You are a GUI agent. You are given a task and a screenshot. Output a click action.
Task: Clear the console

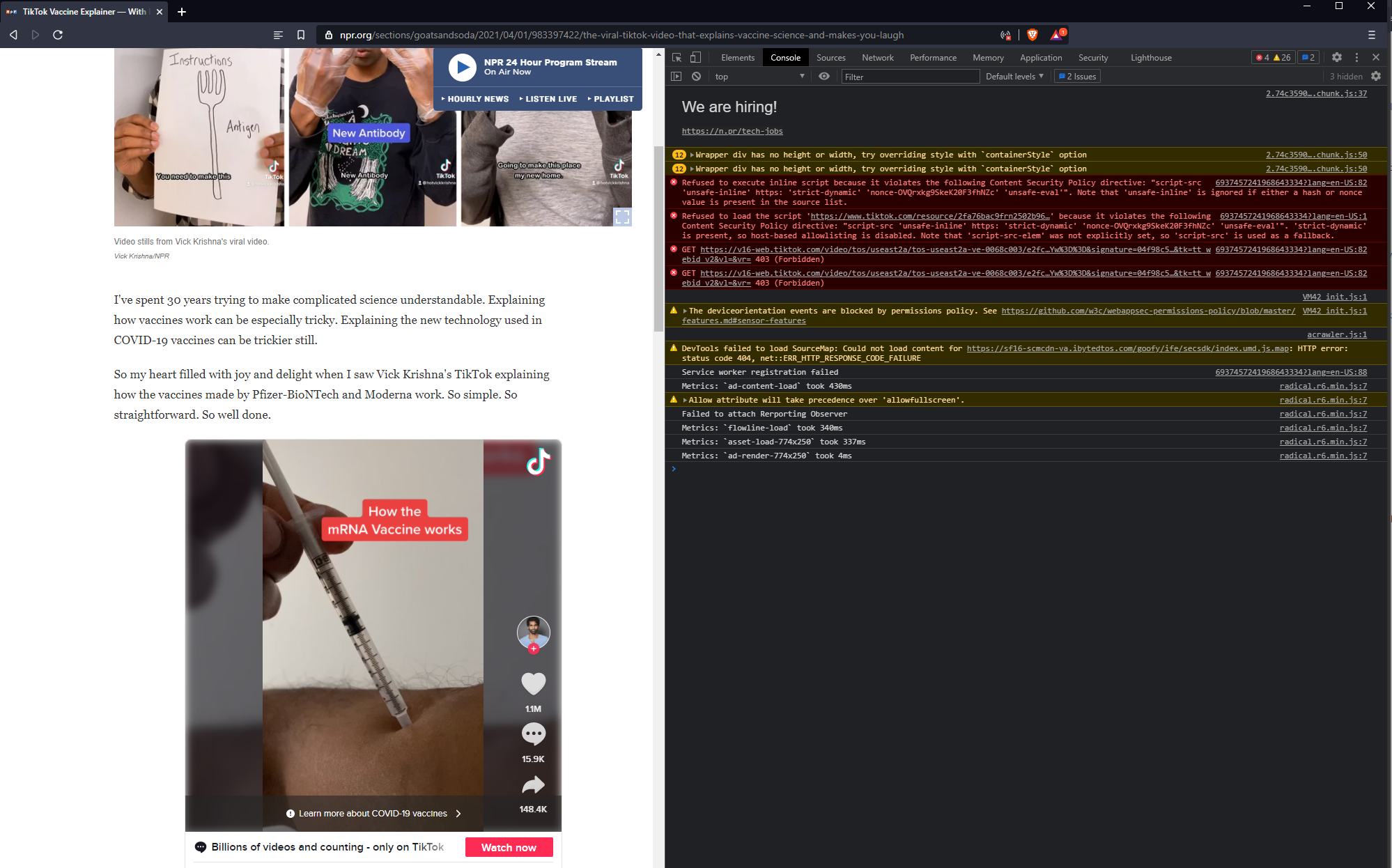(696, 77)
